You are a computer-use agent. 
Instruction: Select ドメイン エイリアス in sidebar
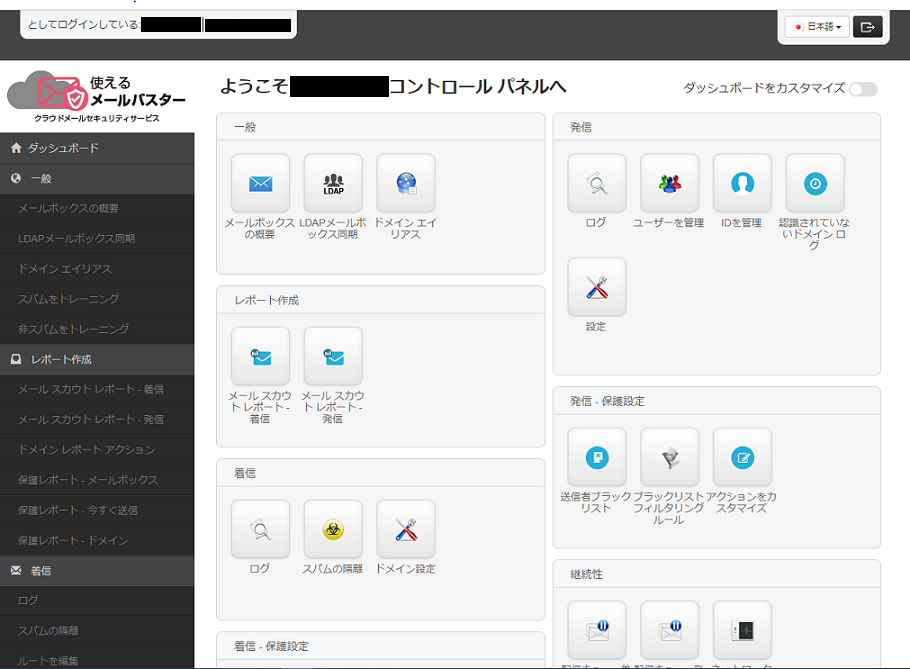pyautogui.click(x=97, y=269)
